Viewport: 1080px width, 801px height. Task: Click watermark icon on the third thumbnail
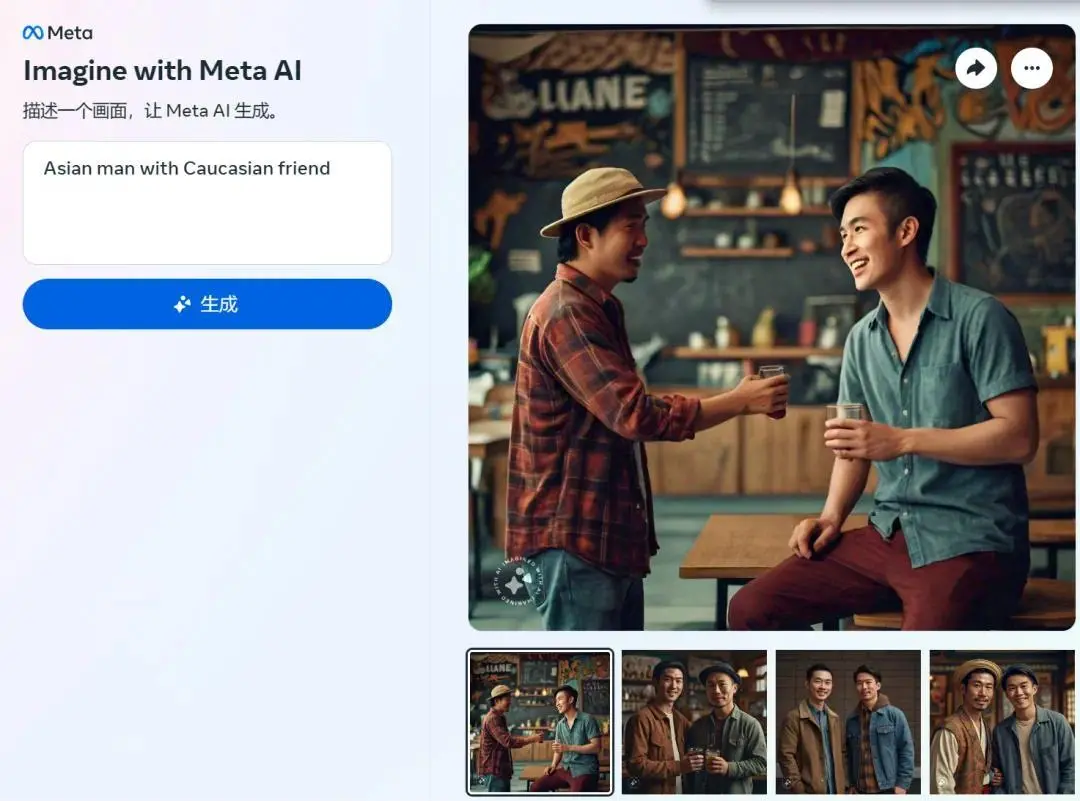tap(788, 782)
